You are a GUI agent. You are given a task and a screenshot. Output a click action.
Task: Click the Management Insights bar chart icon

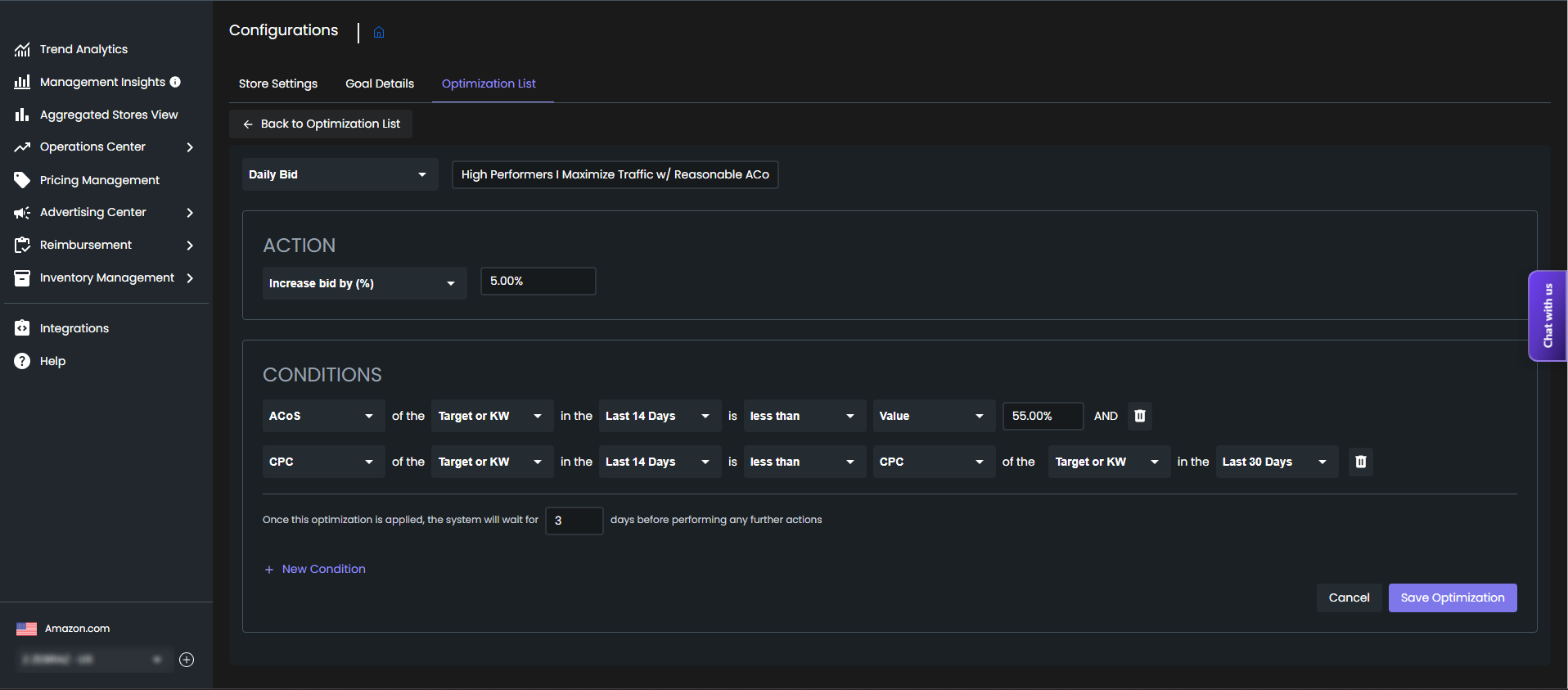pyautogui.click(x=22, y=82)
